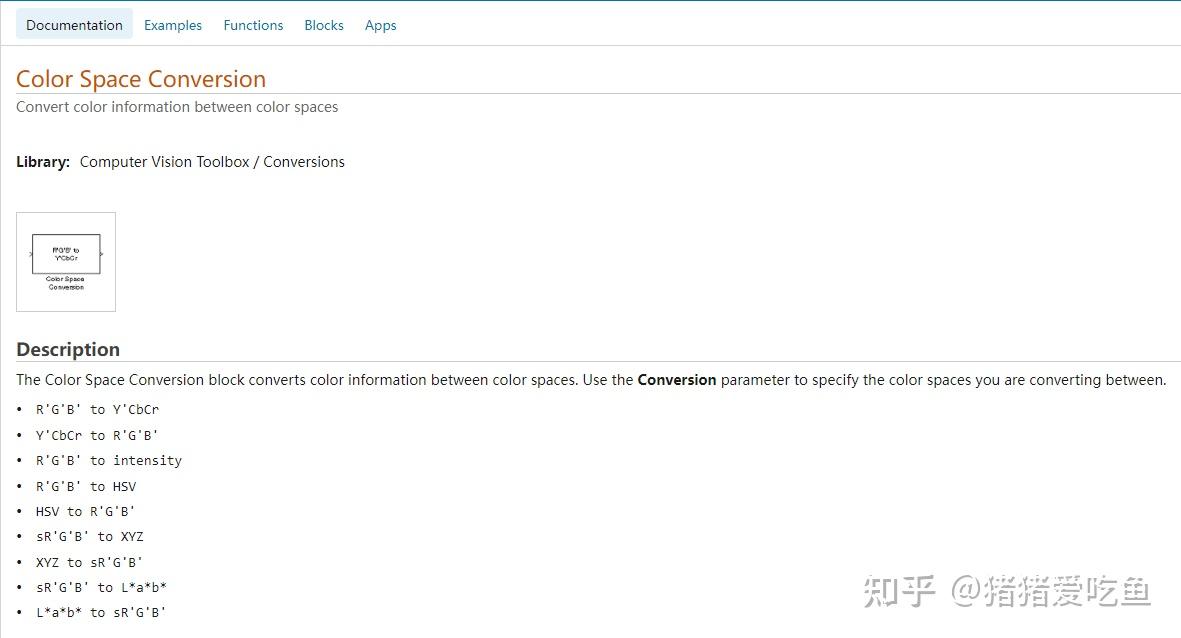Click the L*a*b* to sR'G'B' list item
Image resolution: width=1181 pixels, height=638 pixels.
(101, 612)
